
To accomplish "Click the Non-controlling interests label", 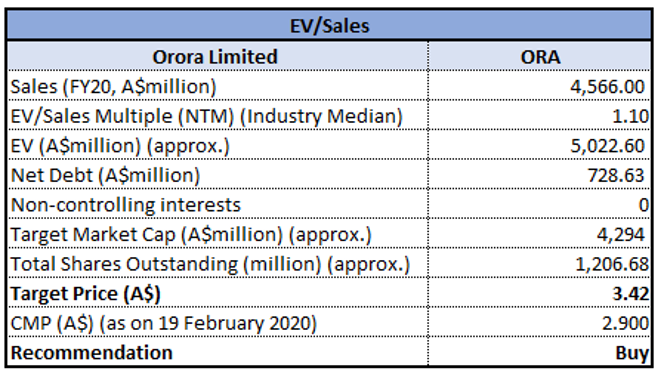I will [125, 205].
